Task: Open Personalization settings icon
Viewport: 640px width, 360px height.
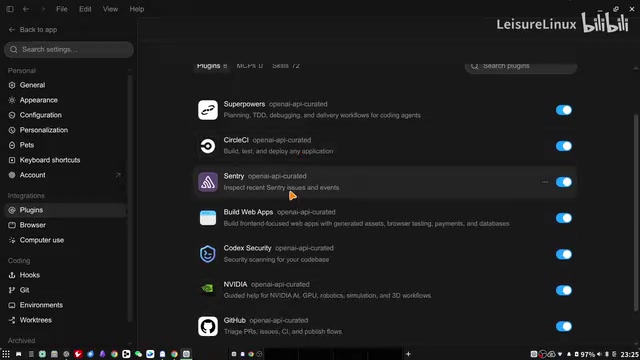Action: tap(12, 130)
